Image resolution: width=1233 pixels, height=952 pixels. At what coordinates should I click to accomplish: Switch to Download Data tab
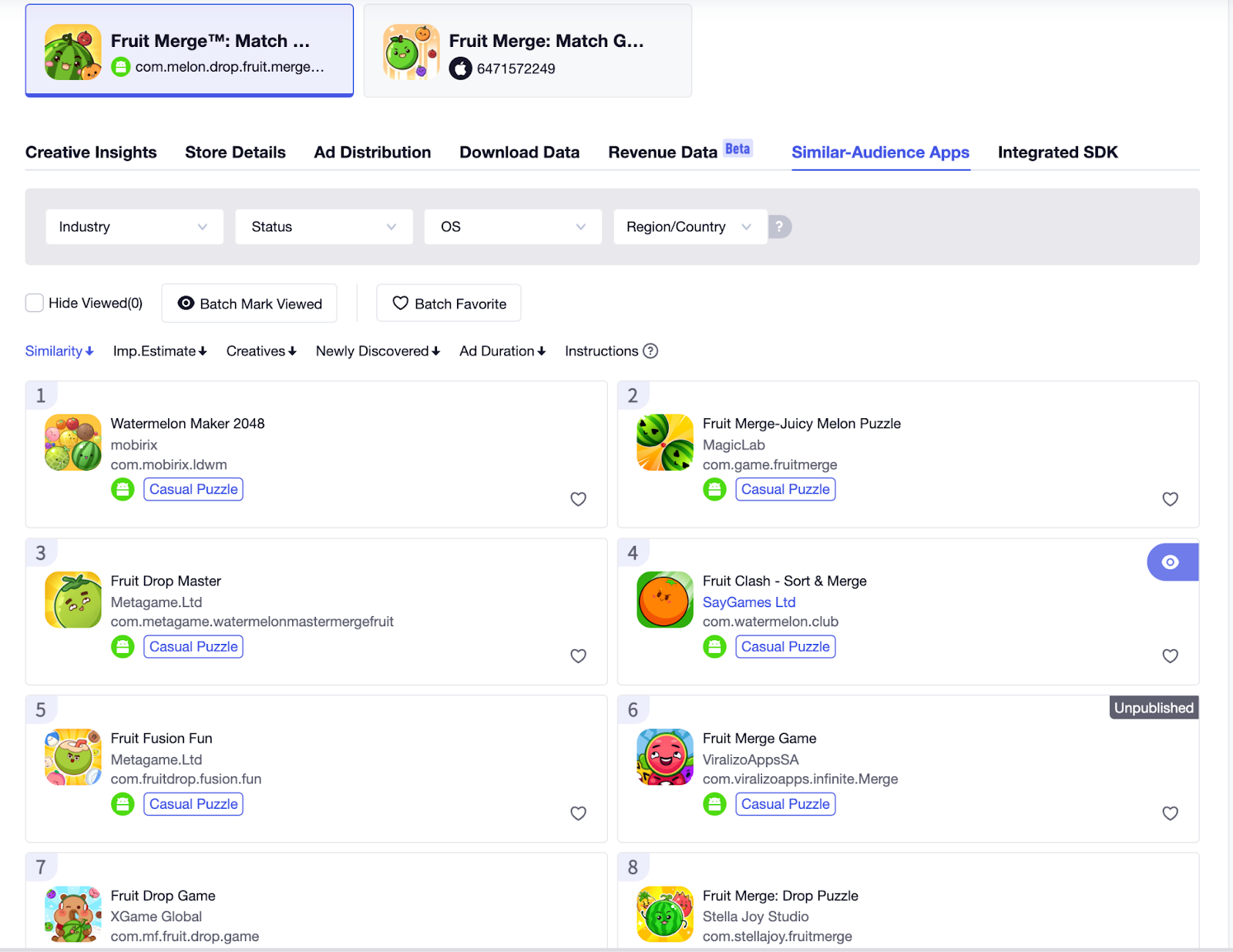[x=519, y=153]
